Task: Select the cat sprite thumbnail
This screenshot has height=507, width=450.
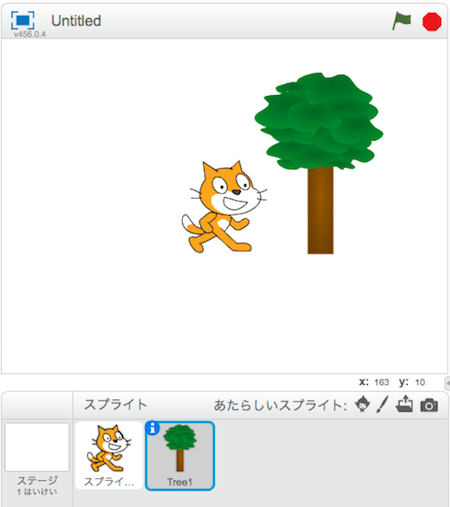Action: click(x=109, y=455)
